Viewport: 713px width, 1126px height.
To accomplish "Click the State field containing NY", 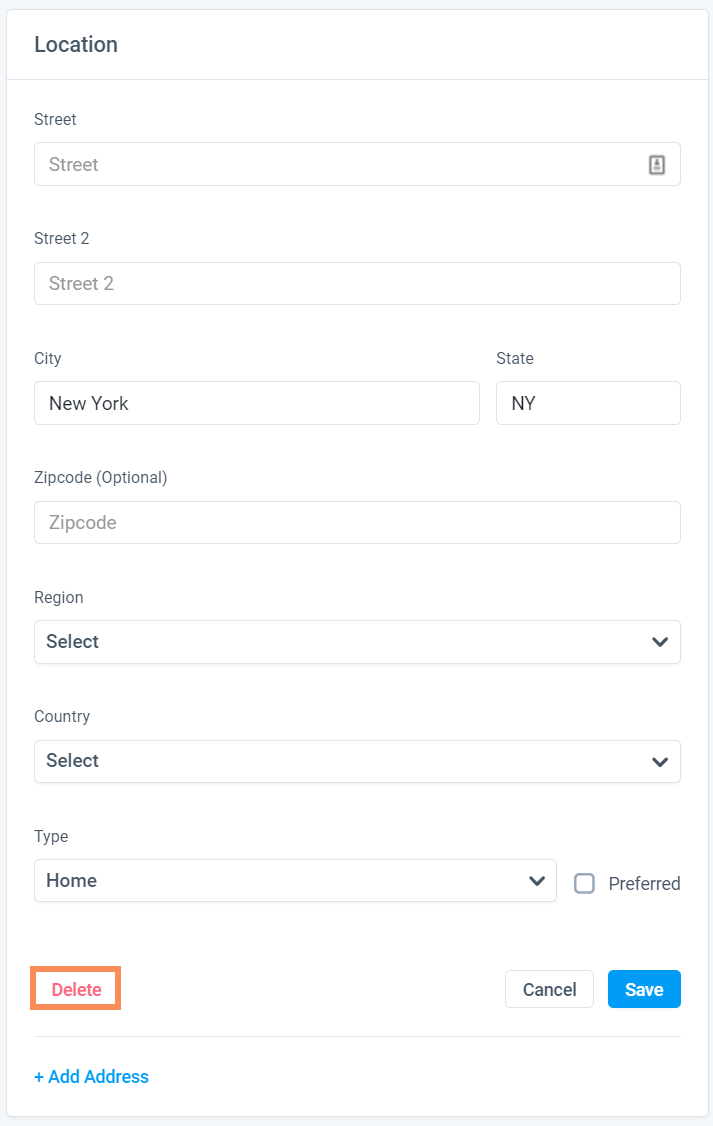I will click(588, 403).
